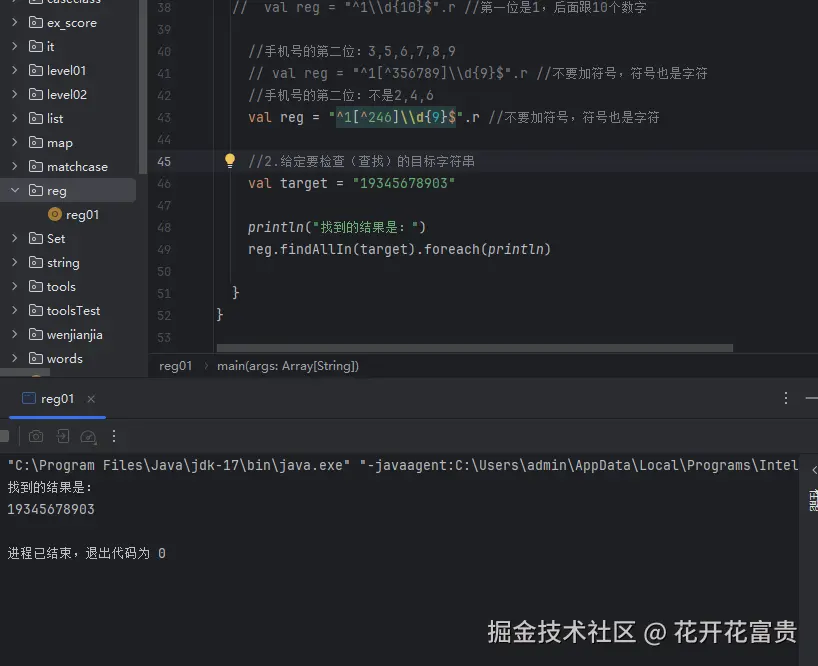Open the run panel options kebab menu at right
Screen dimensions: 818x666
[786, 398]
